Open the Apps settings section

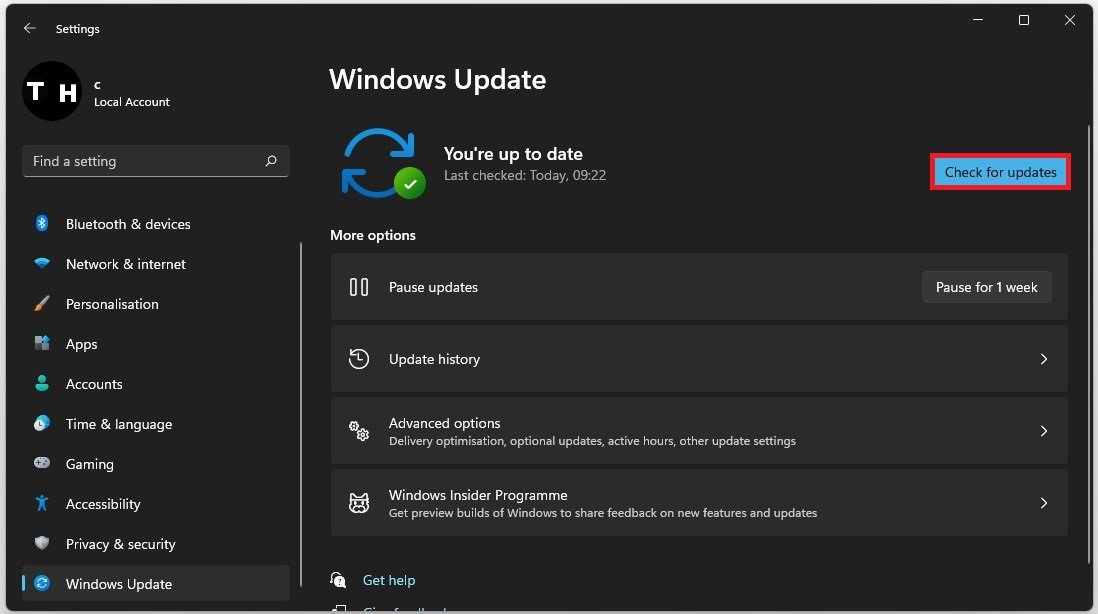[x=82, y=344]
